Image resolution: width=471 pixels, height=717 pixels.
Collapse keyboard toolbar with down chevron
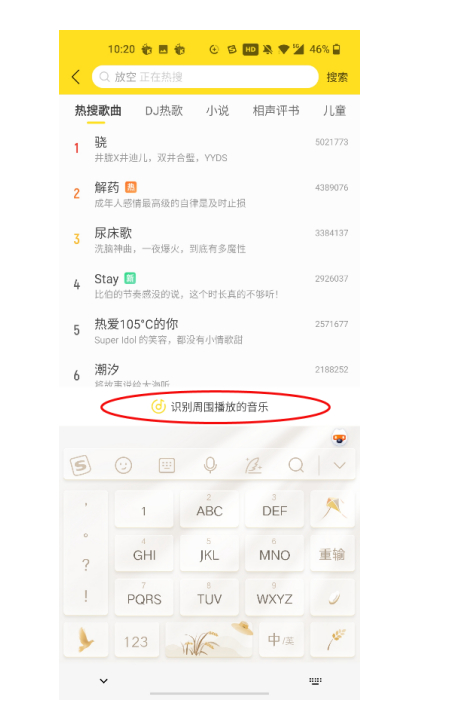pyautogui.click(x=339, y=466)
